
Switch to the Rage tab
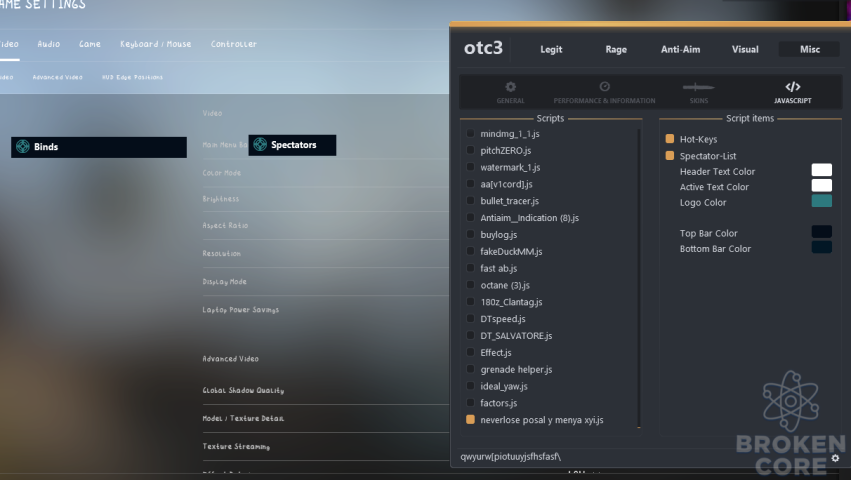[616, 49]
